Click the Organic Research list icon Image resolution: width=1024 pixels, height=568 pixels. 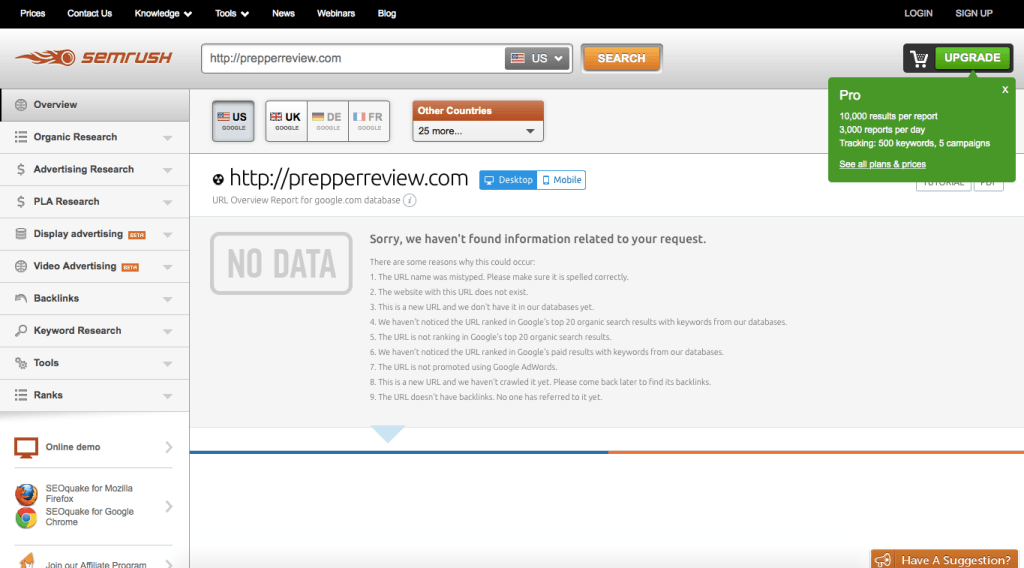(21, 136)
